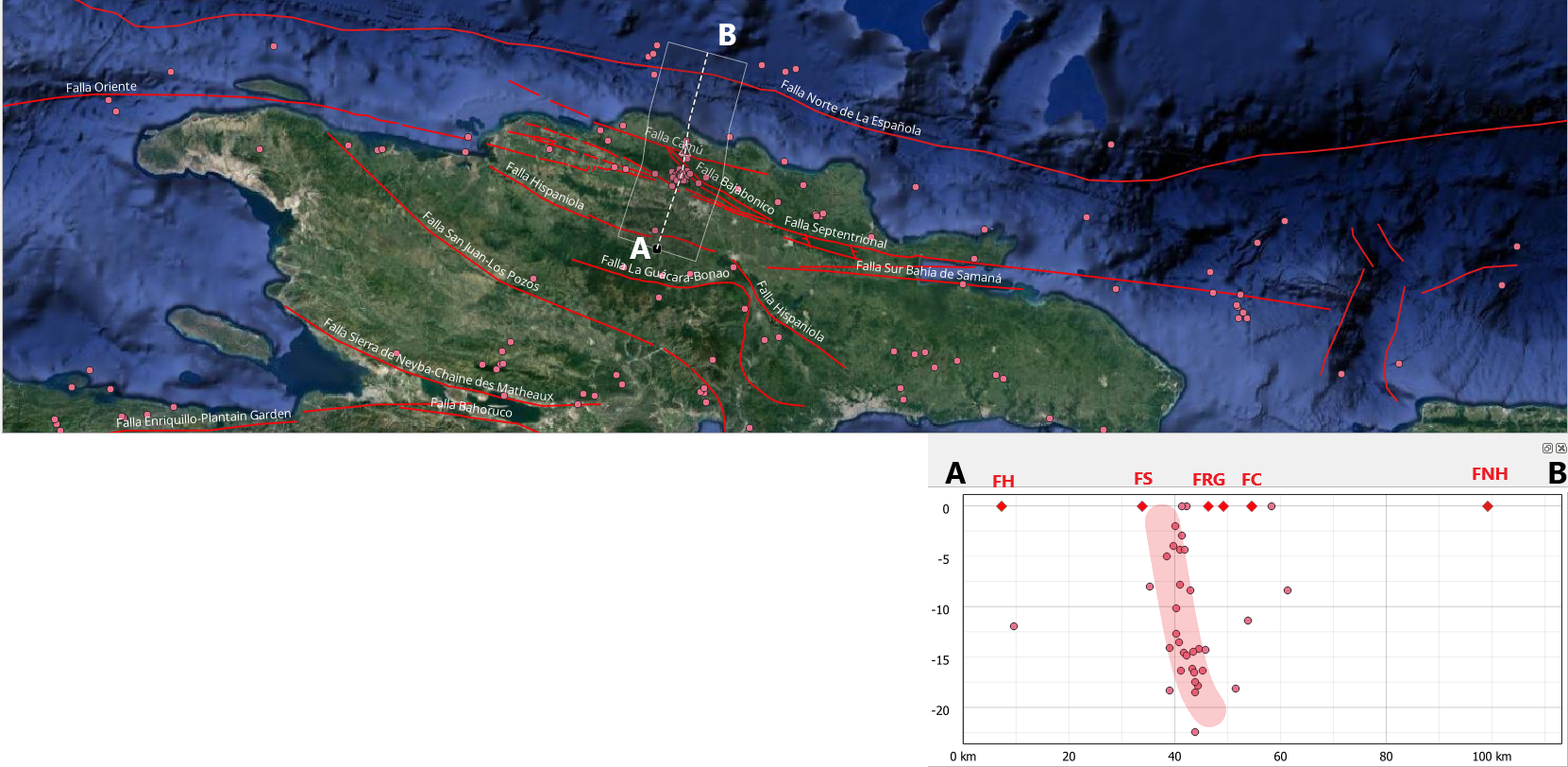Click the Falla Norte de La Española label
The image size is (1568, 767).
pyautogui.click(x=851, y=108)
